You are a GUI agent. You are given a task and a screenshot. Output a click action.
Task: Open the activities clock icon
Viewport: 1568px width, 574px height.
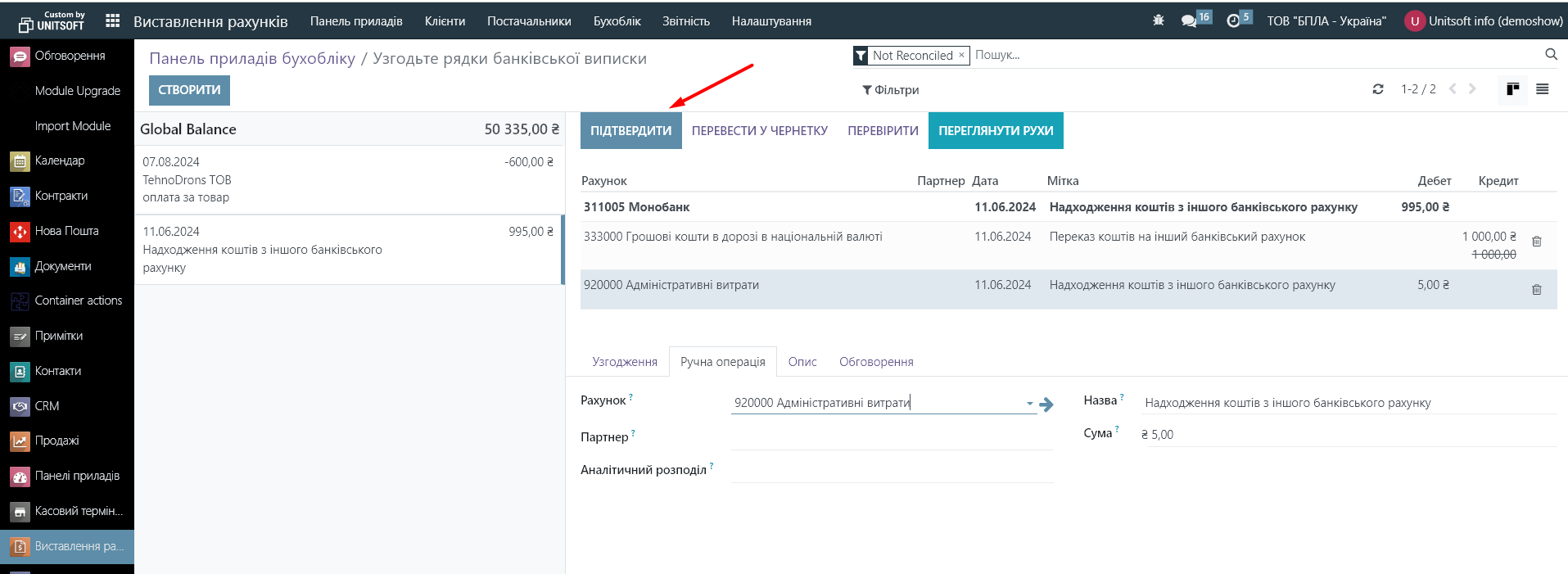click(1233, 21)
